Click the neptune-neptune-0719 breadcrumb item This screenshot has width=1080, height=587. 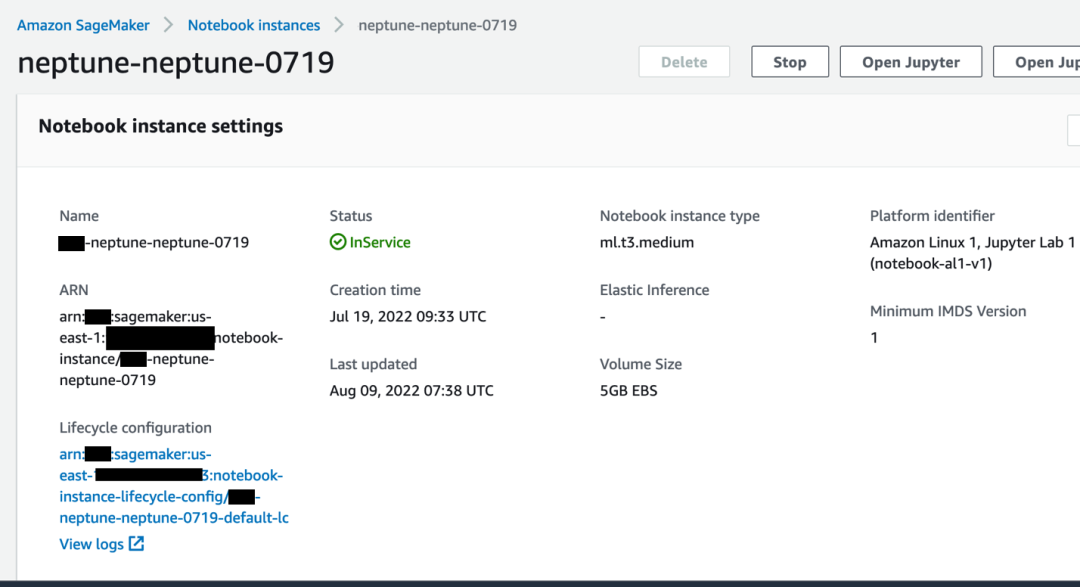point(437,25)
